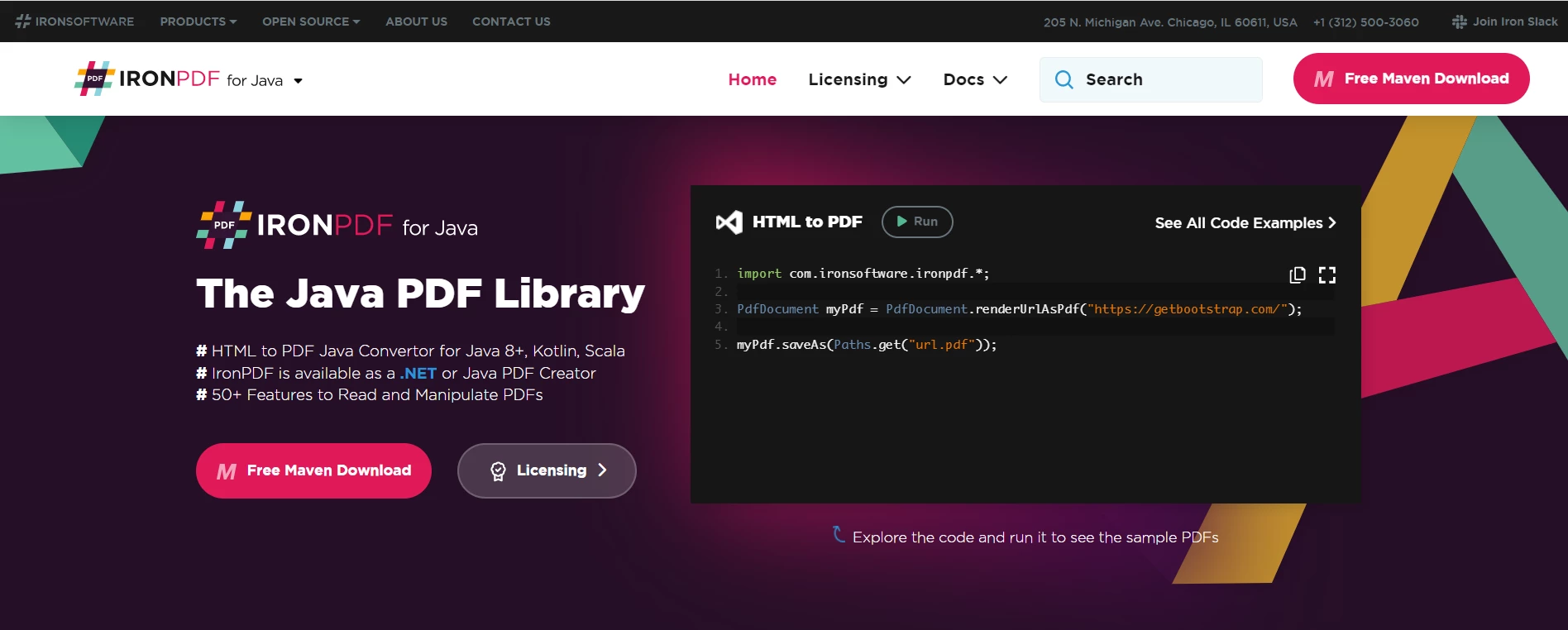Click the Slack icon in the top bar
Image resolution: width=1568 pixels, height=630 pixels.
click(x=1460, y=21)
